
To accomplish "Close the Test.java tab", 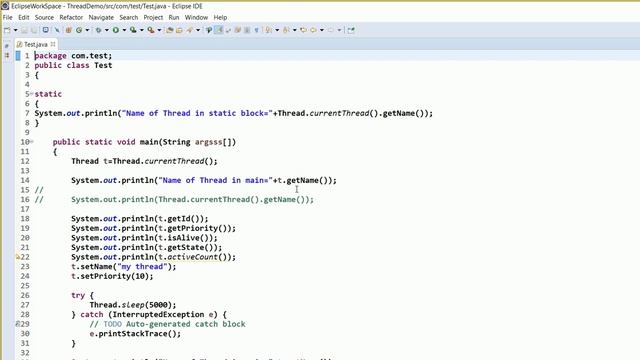I will pos(53,44).
